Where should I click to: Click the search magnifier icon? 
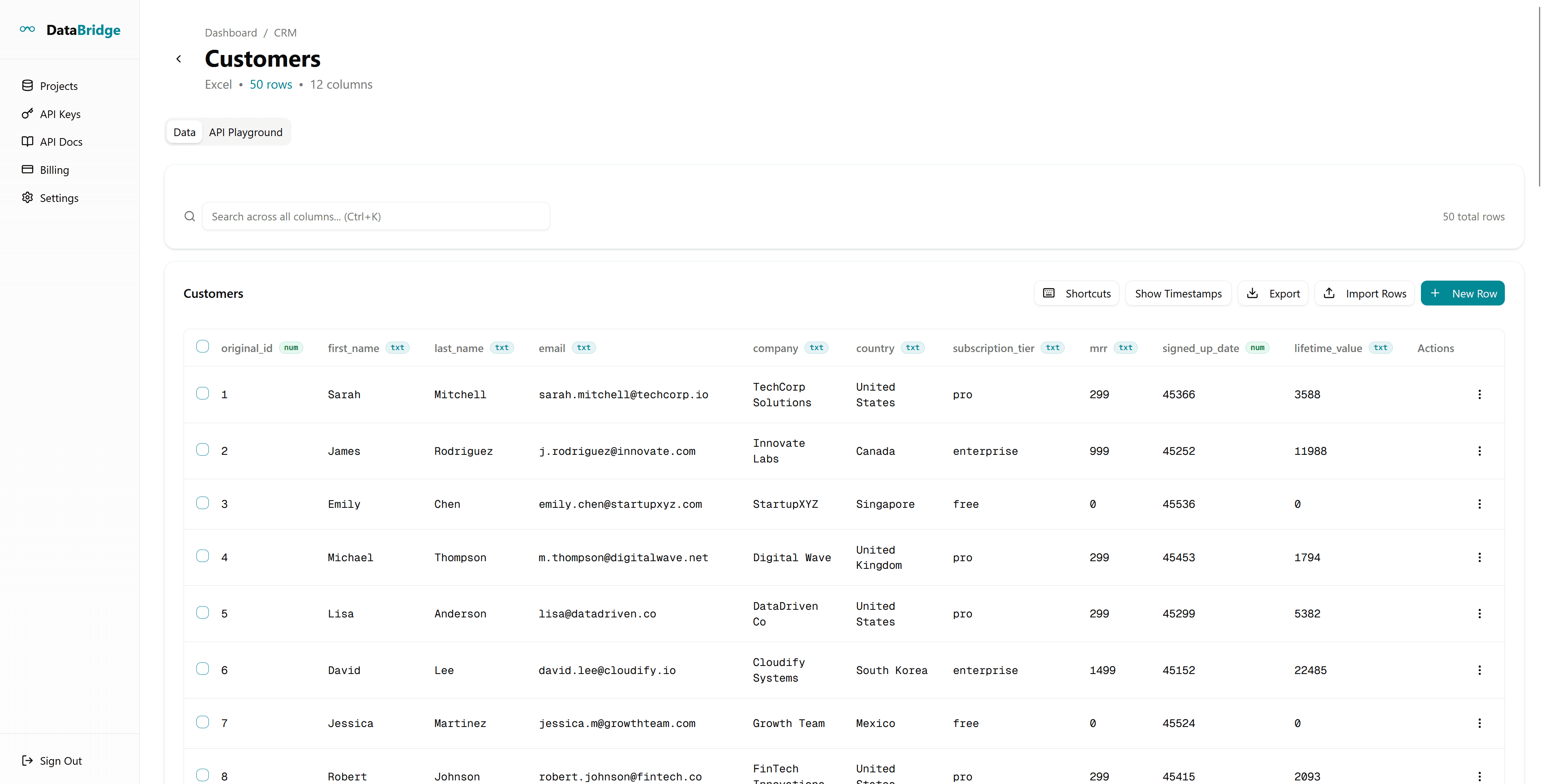pyautogui.click(x=190, y=216)
